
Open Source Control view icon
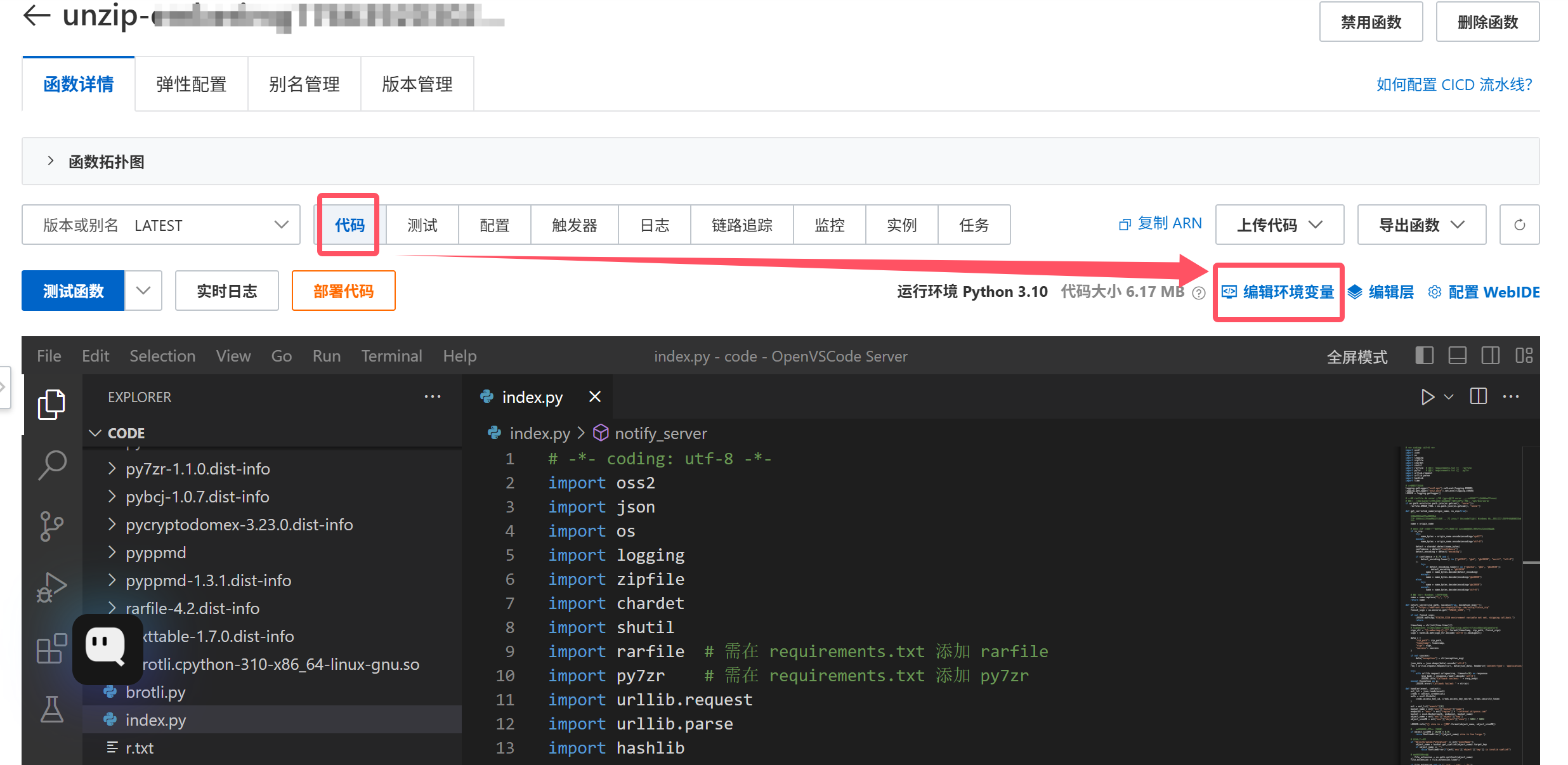tap(52, 526)
